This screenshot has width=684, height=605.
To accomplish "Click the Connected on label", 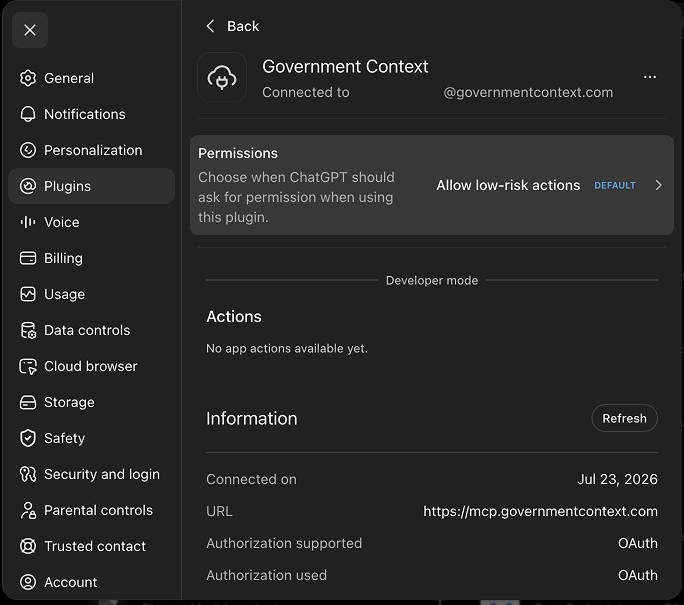I will [x=251, y=479].
